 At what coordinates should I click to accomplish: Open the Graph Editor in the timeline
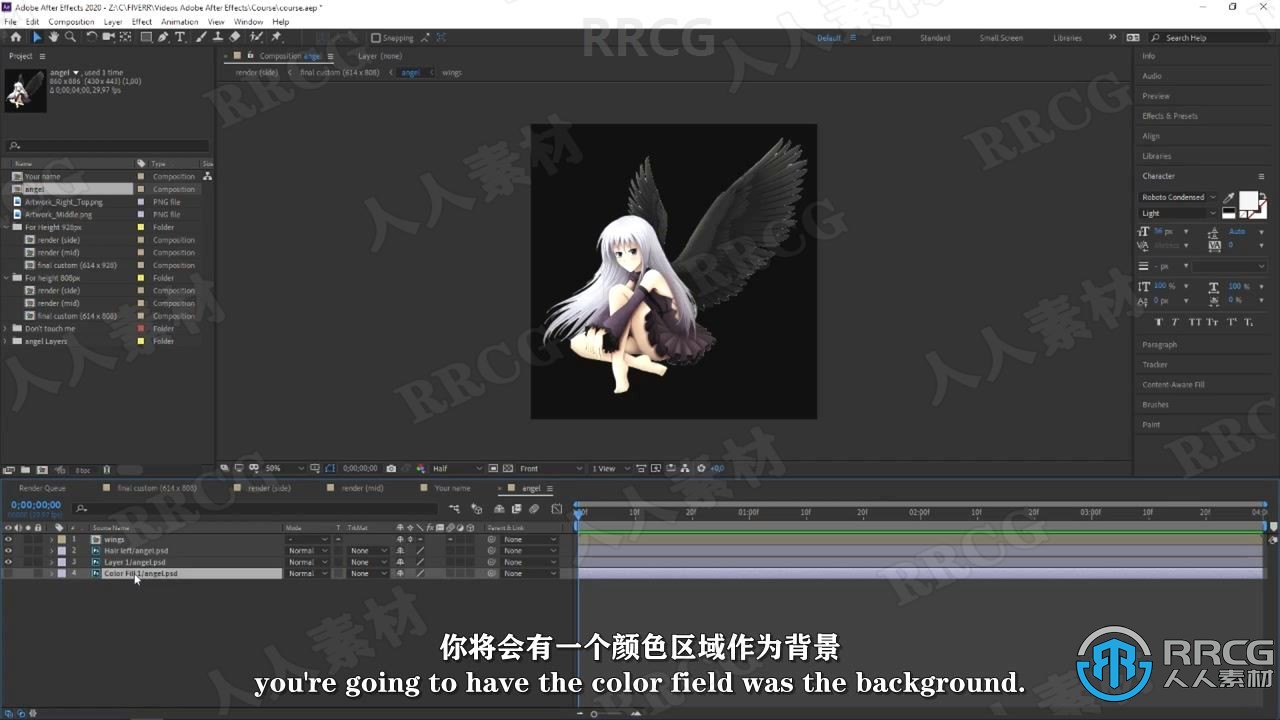(x=557, y=509)
